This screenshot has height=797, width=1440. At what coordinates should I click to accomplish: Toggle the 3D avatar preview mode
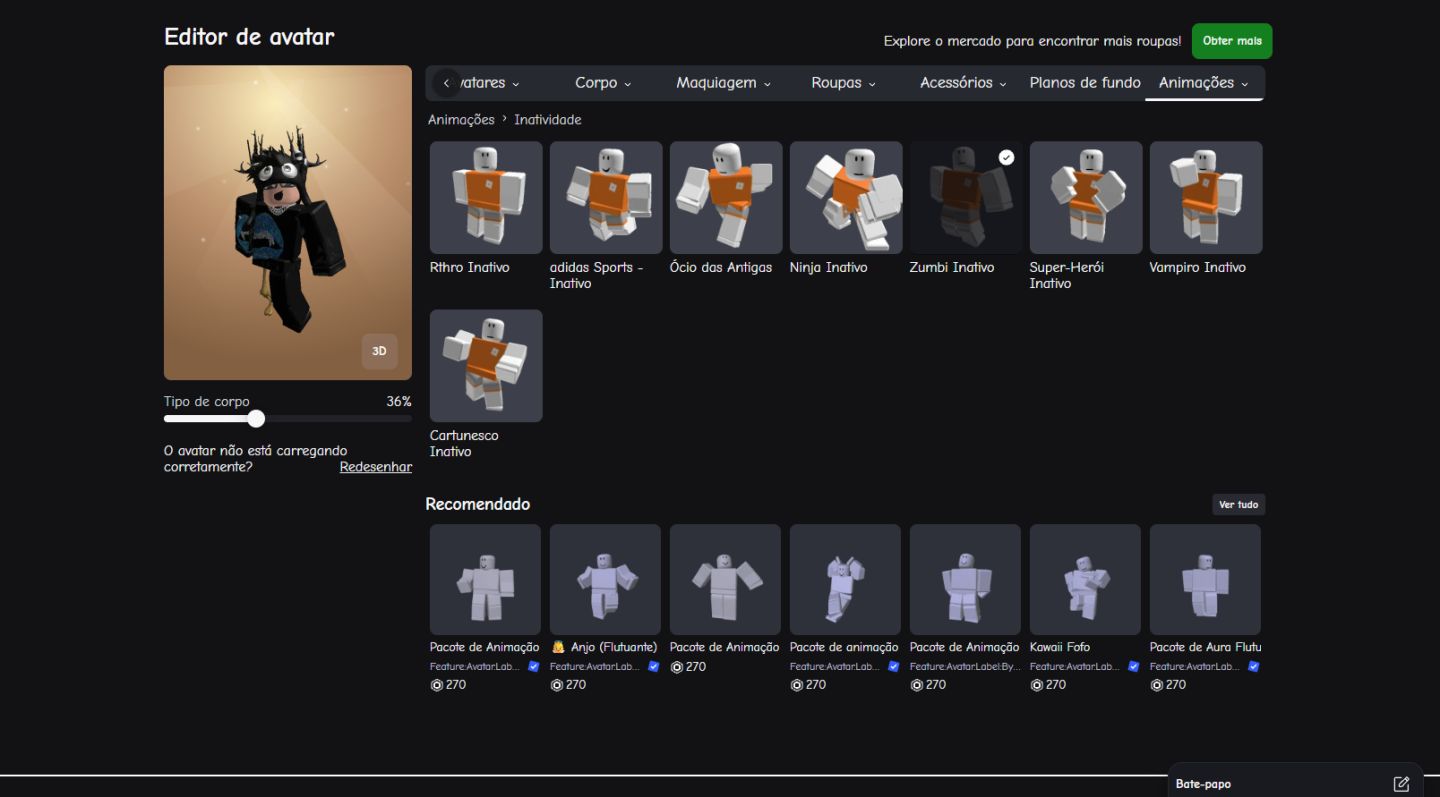[x=379, y=351]
